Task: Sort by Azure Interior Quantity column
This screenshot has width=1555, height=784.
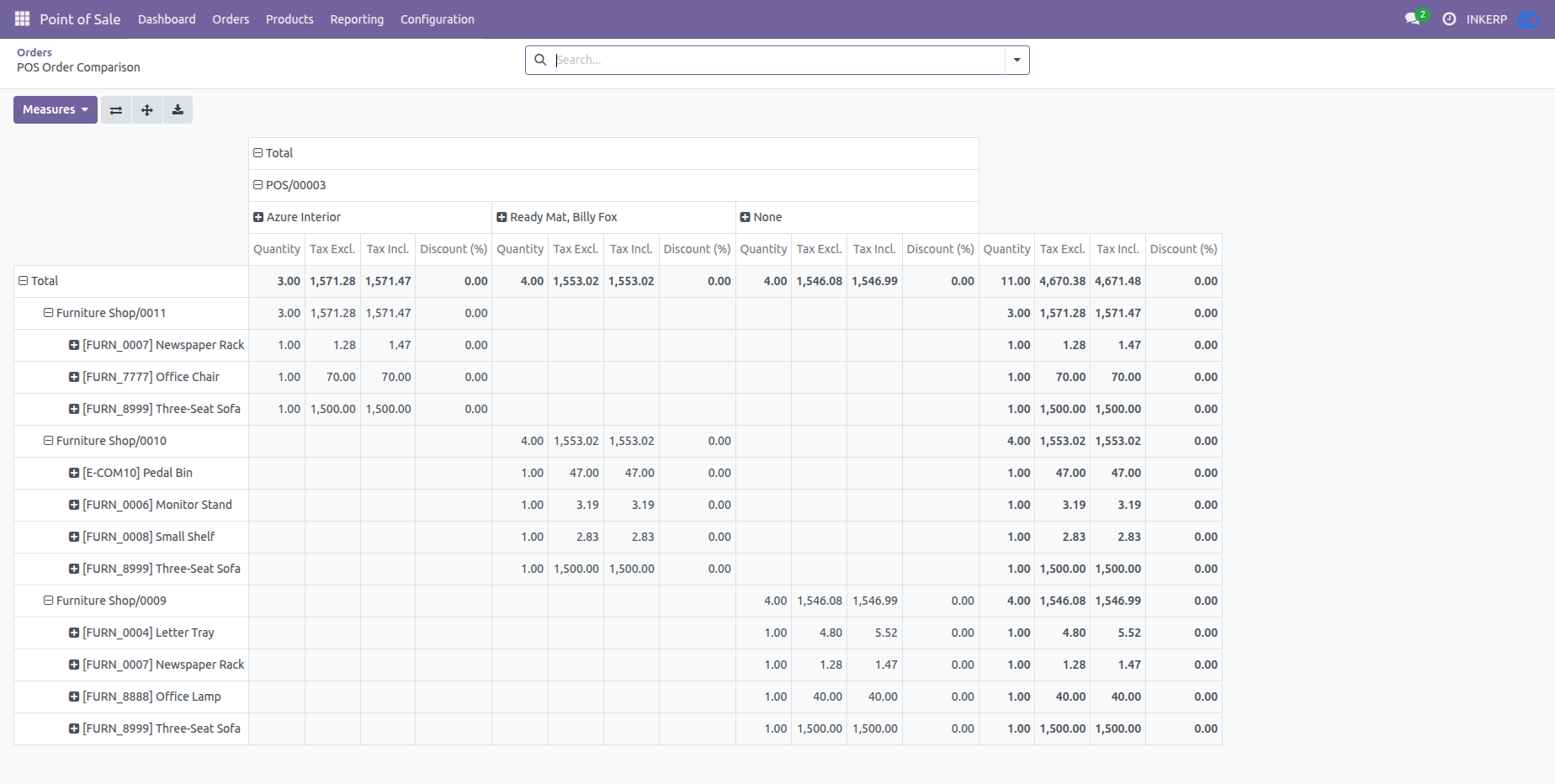Action: 277,249
